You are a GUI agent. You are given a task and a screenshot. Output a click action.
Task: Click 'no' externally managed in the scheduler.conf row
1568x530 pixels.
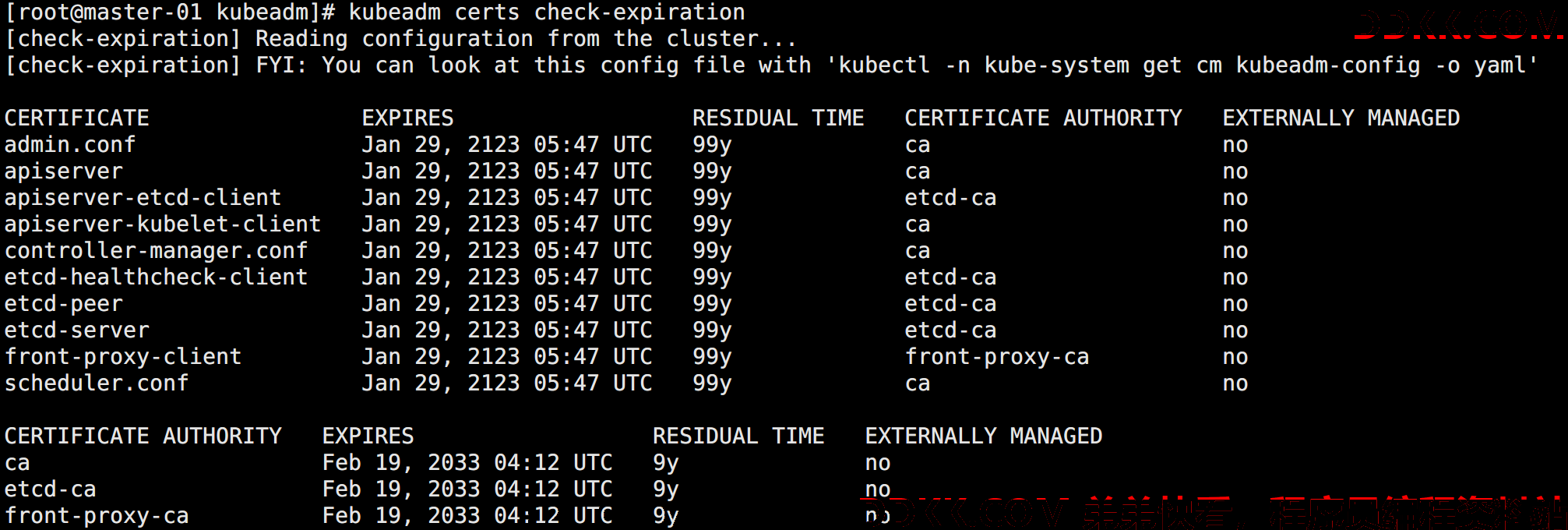1235,384
